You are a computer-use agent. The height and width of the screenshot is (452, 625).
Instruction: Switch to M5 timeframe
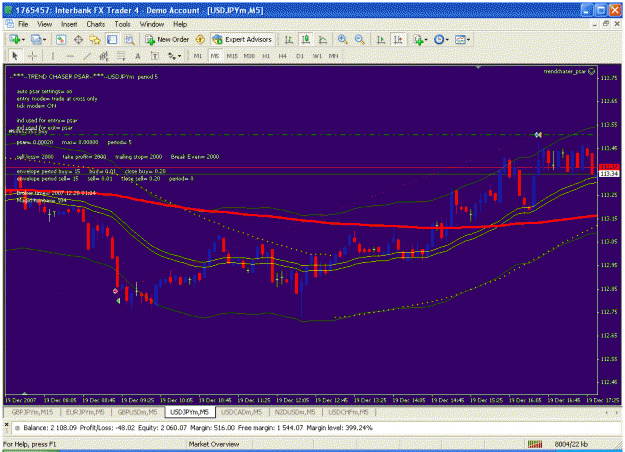(214, 56)
